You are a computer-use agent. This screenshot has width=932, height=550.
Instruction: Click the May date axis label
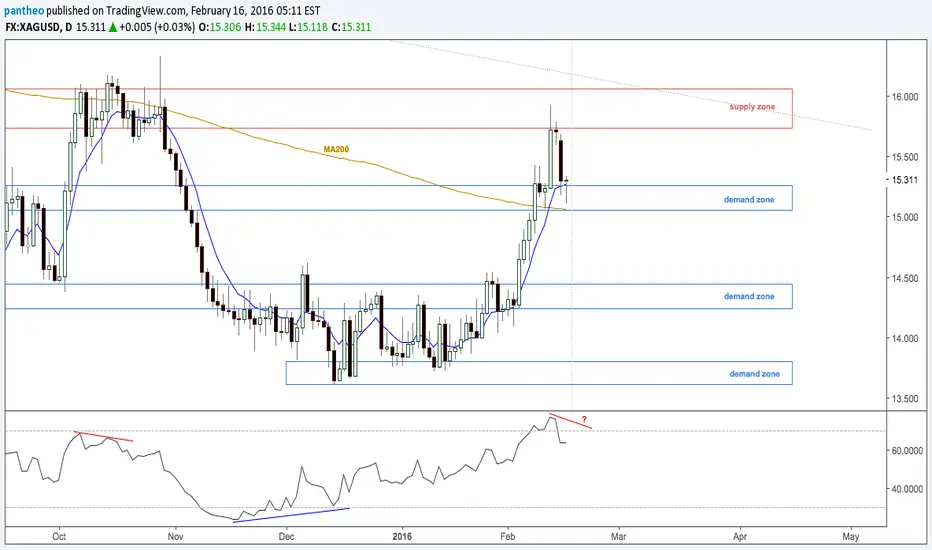(x=851, y=536)
